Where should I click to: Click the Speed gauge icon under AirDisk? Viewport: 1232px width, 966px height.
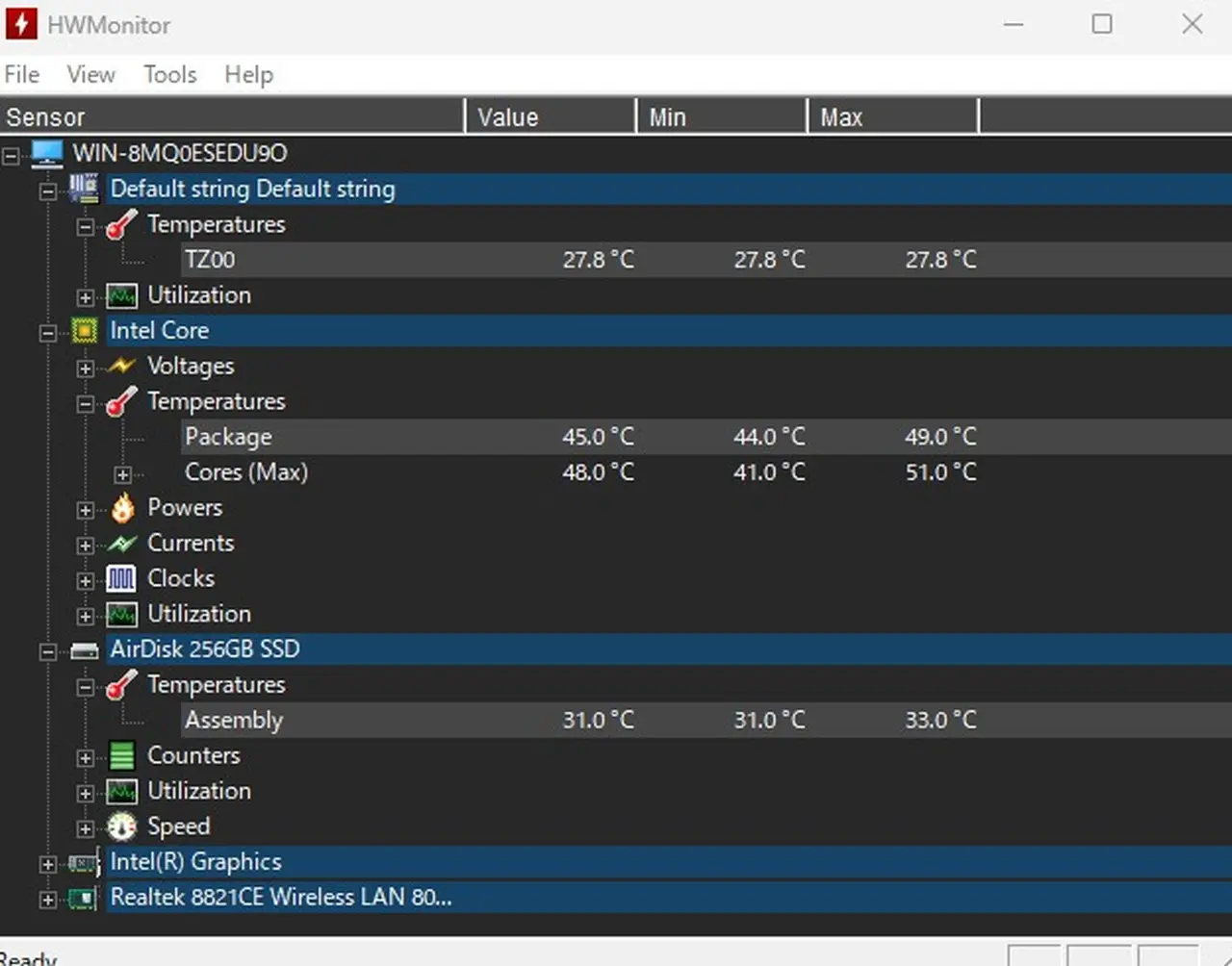coord(122,826)
